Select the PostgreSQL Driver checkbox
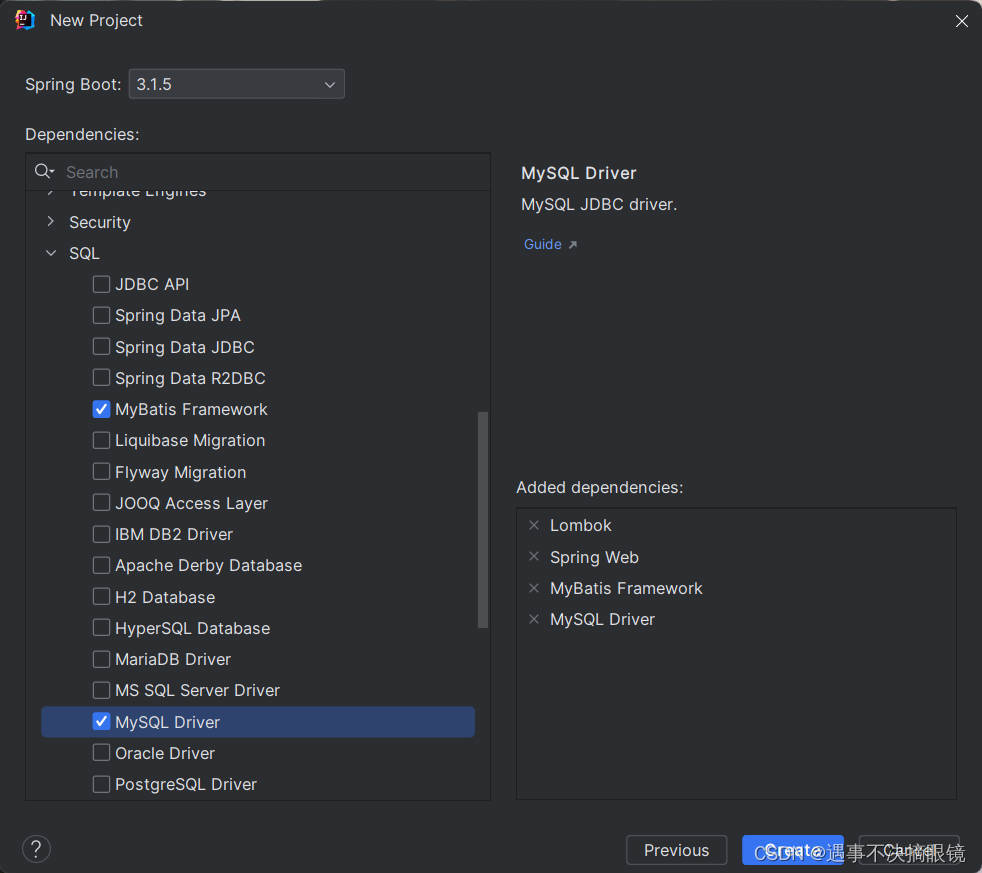The height and width of the screenshot is (873, 982). [101, 784]
